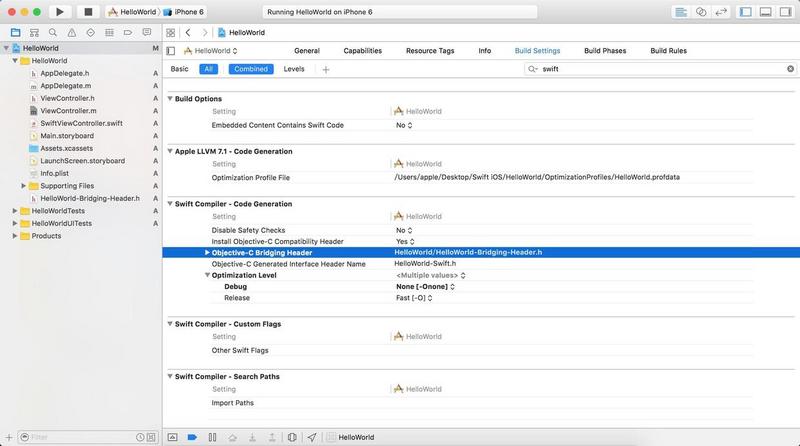Switch to the General tab

(307, 51)
